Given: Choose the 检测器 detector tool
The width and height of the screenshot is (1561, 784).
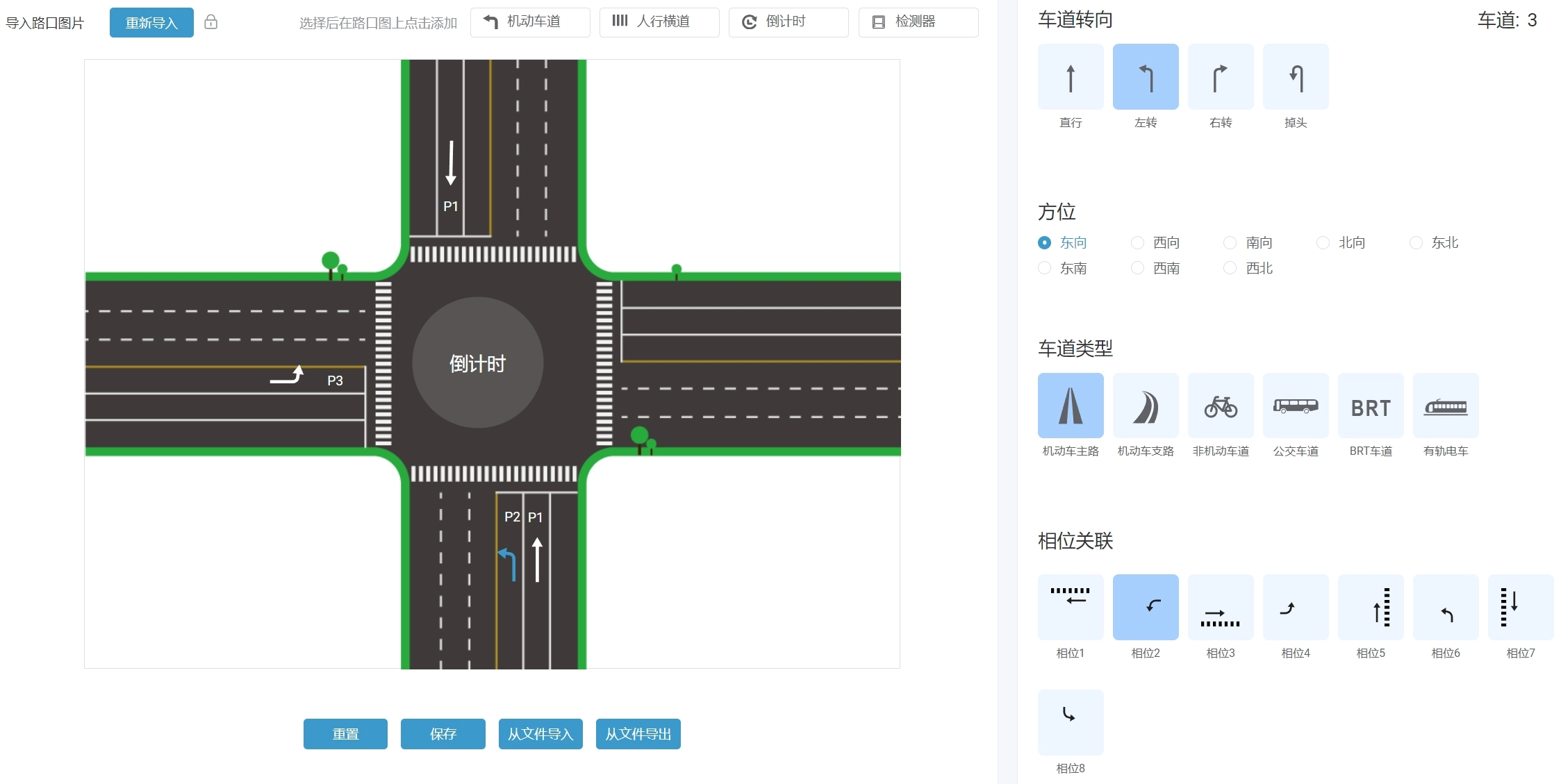Looking at the screenshot, I should (918, 22).
